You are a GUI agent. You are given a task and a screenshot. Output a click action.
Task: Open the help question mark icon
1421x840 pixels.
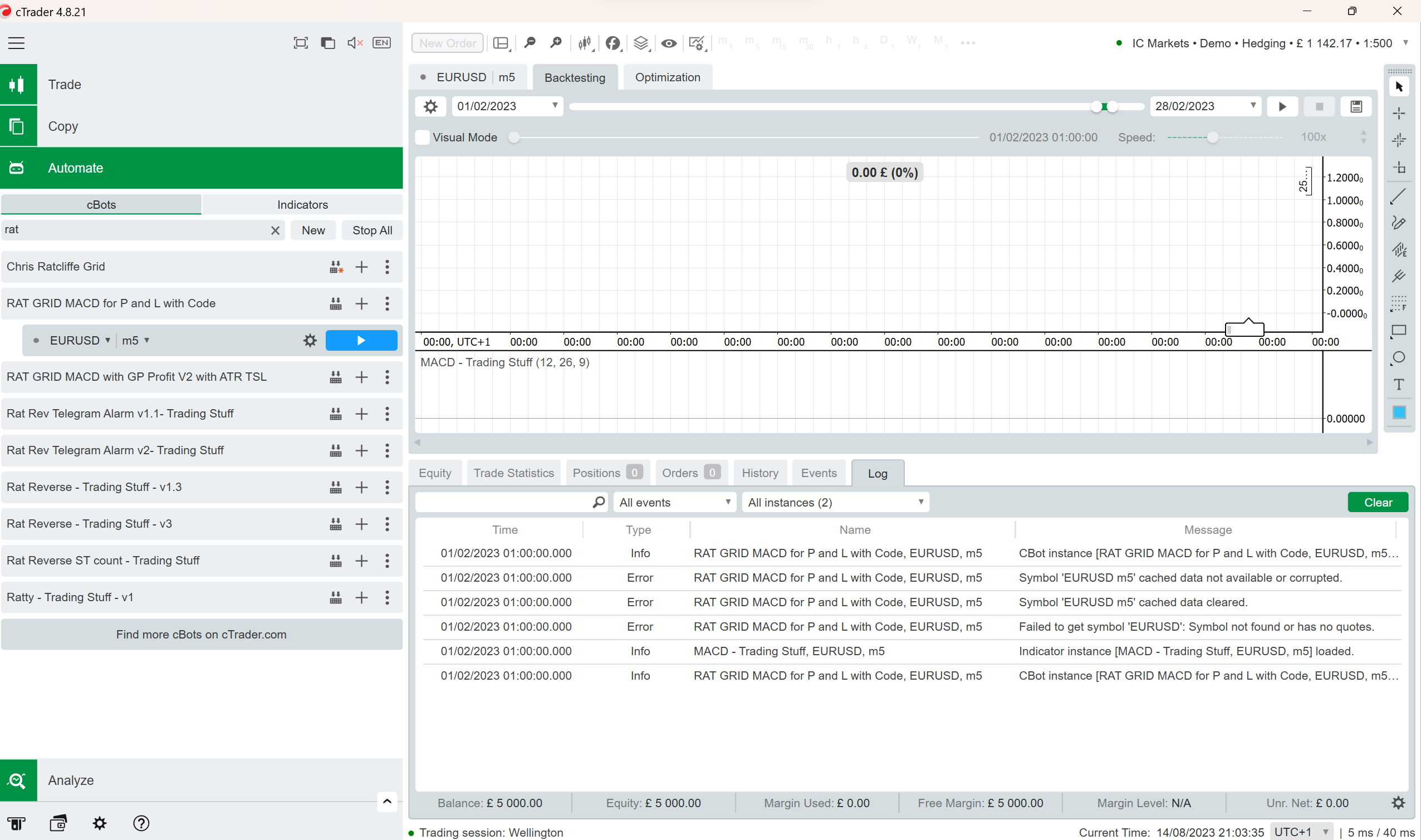coord(141,823)
